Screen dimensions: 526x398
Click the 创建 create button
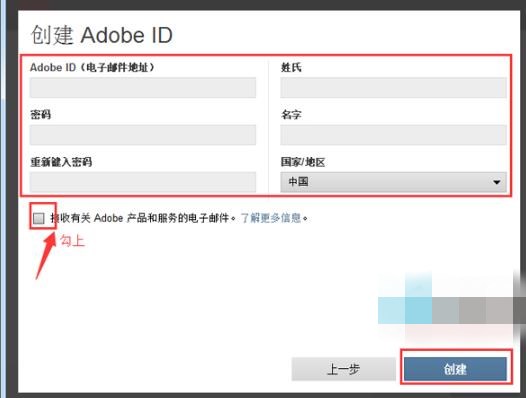point(455,369)
